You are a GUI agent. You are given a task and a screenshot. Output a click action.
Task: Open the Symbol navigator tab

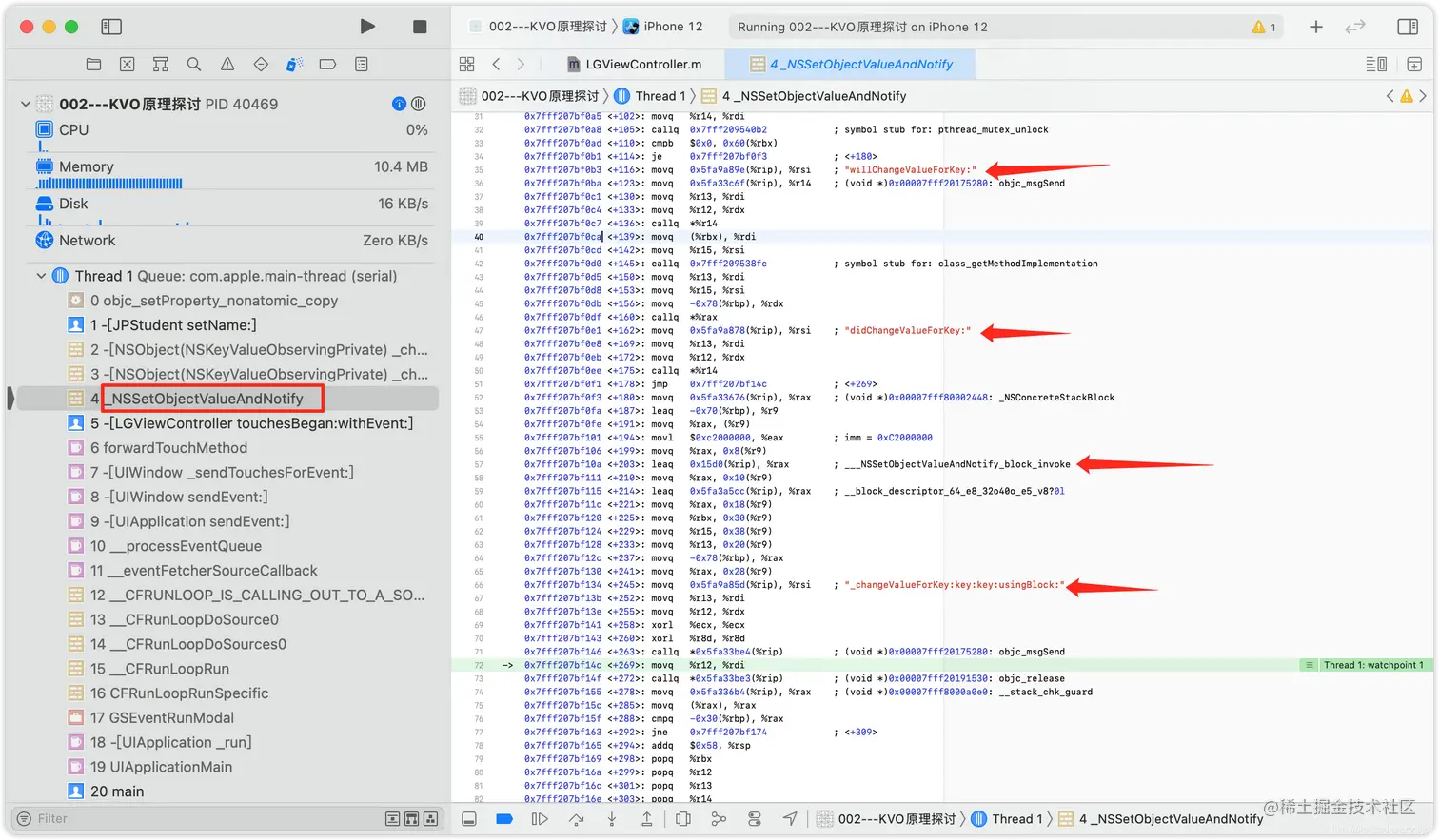click(160, 64)
